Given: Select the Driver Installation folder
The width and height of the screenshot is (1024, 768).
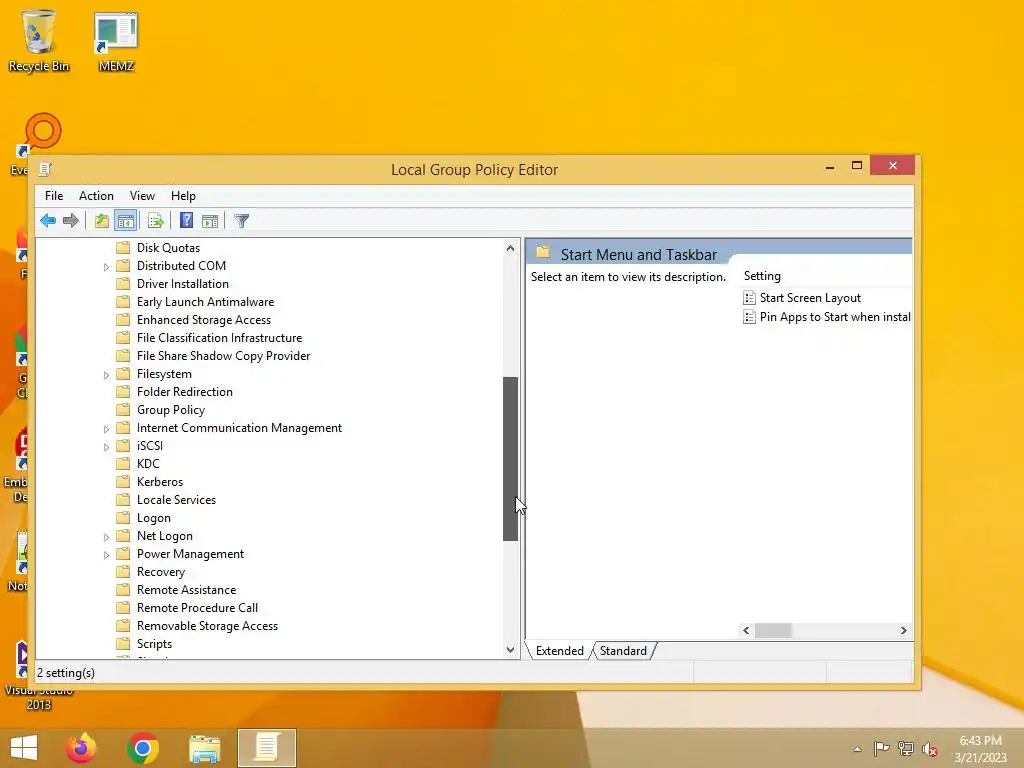Looking at the screenshot, I should click(x=182, y=284).
